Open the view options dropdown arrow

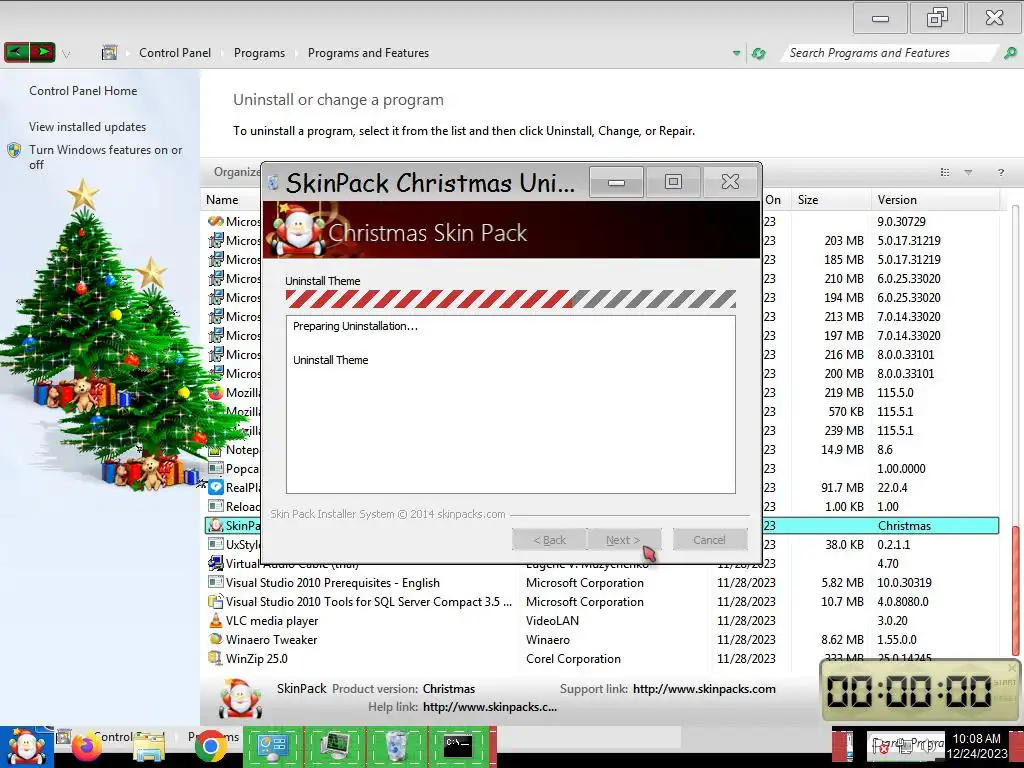[968, 172]
